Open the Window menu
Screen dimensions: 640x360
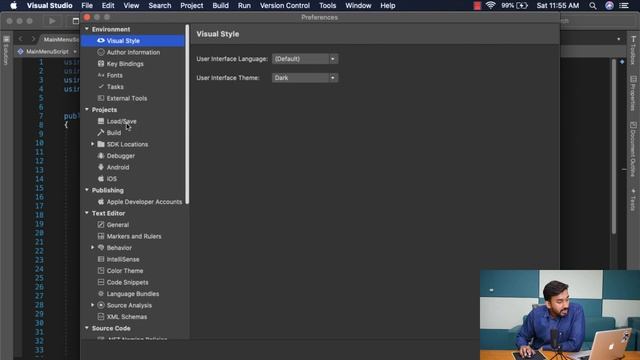click(358, 6)
